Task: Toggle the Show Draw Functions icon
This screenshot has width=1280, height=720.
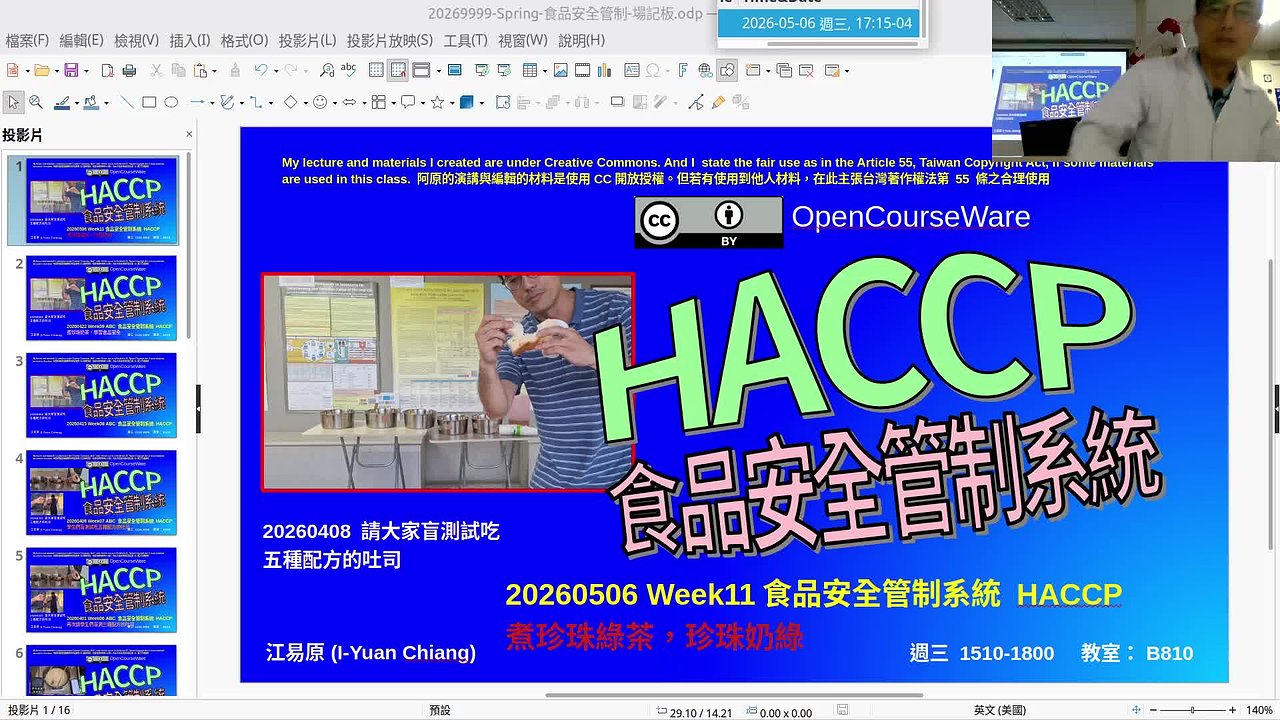Action: [x=727, y=70]
